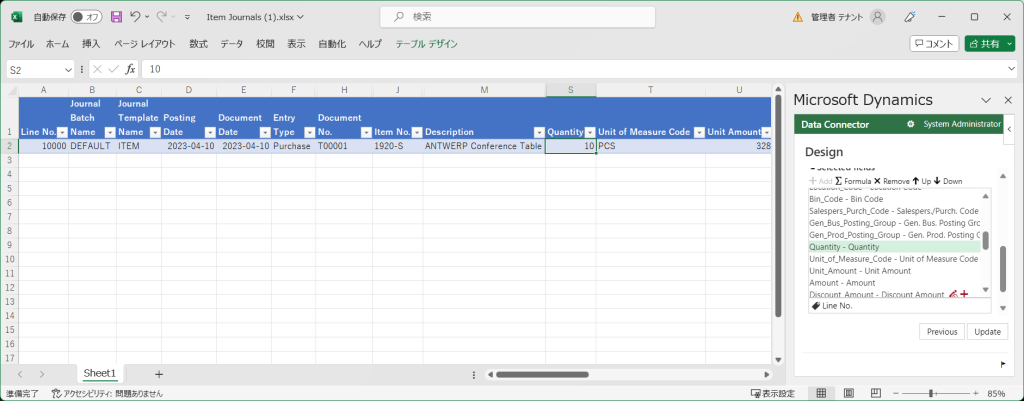This screenshot has height=401, width=1024.
Task: Click the Redo arrow icon
Action: [x=162, y=16]
